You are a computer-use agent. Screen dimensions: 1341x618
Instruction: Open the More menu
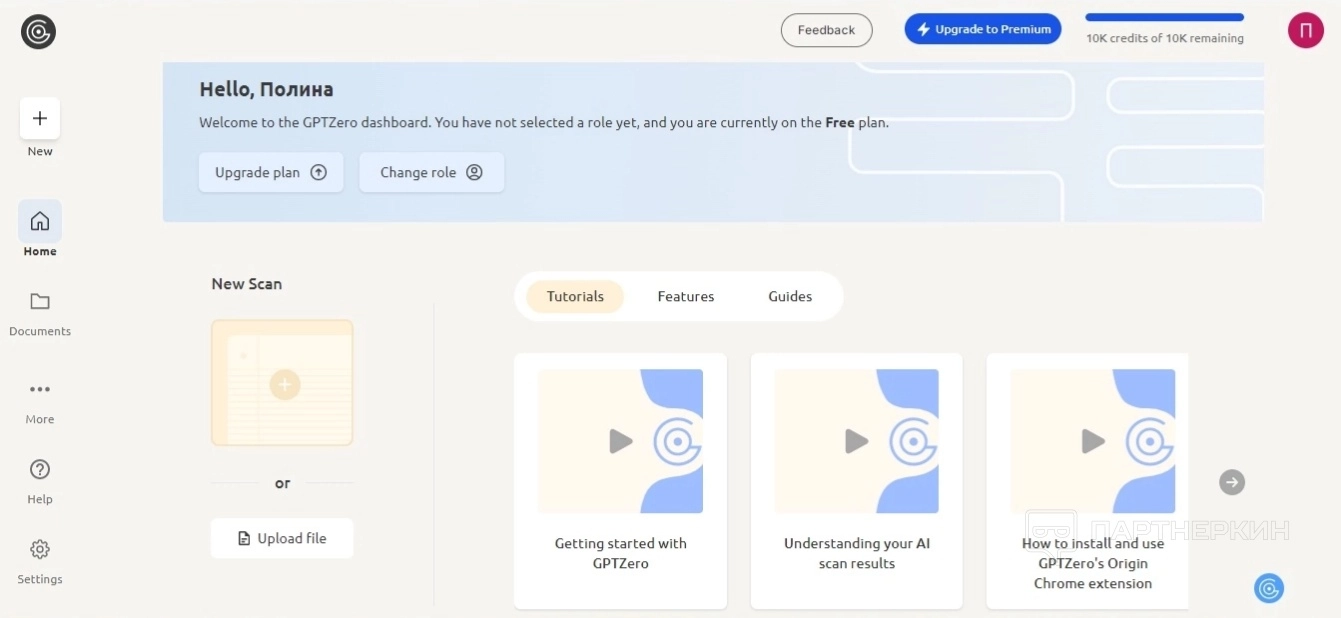click(x=40, y=400)
